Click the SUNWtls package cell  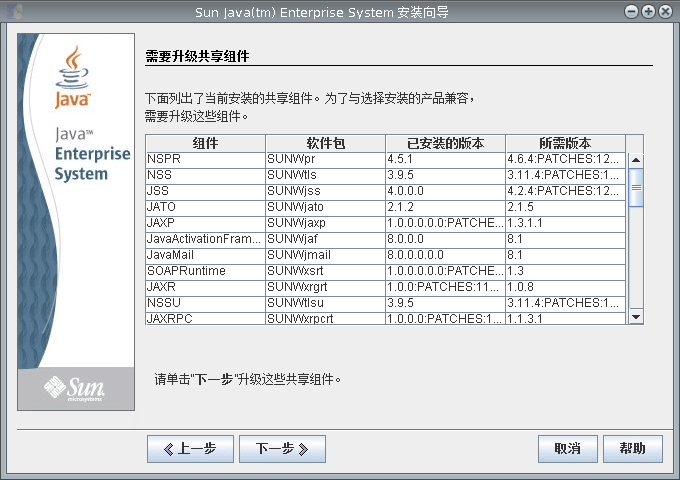(326, 175)
